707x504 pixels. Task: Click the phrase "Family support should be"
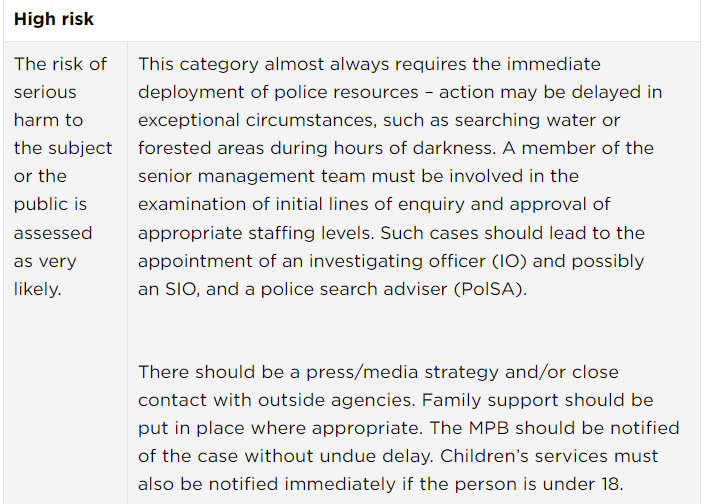coord(538,400)
